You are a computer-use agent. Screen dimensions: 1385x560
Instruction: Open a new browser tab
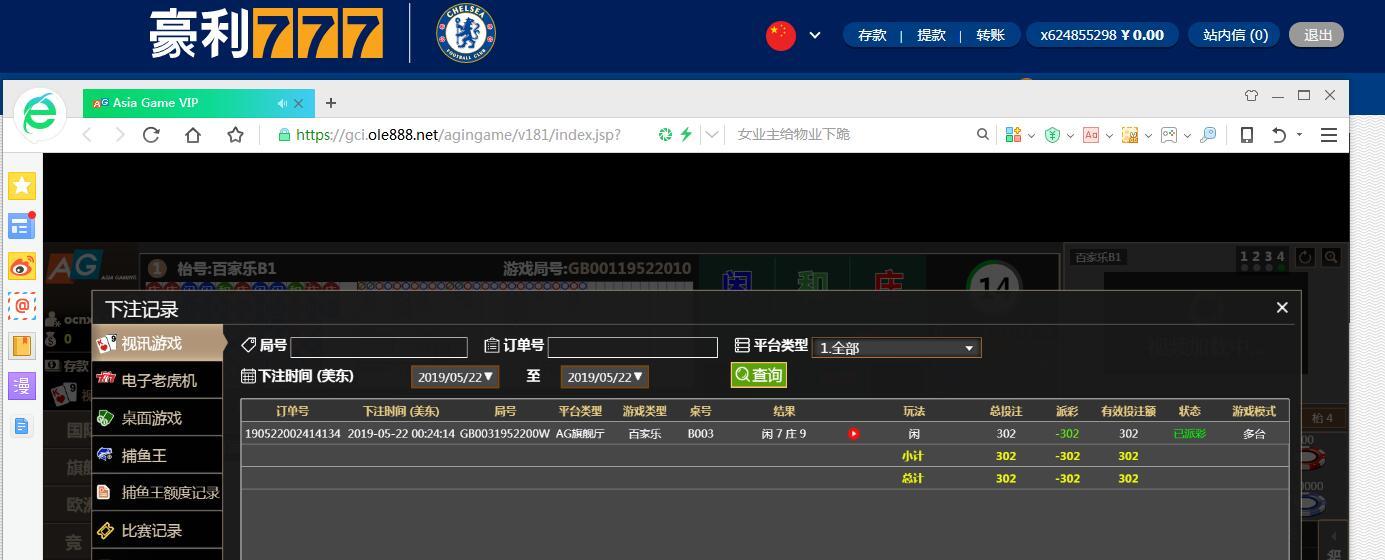tap(331, 103)
